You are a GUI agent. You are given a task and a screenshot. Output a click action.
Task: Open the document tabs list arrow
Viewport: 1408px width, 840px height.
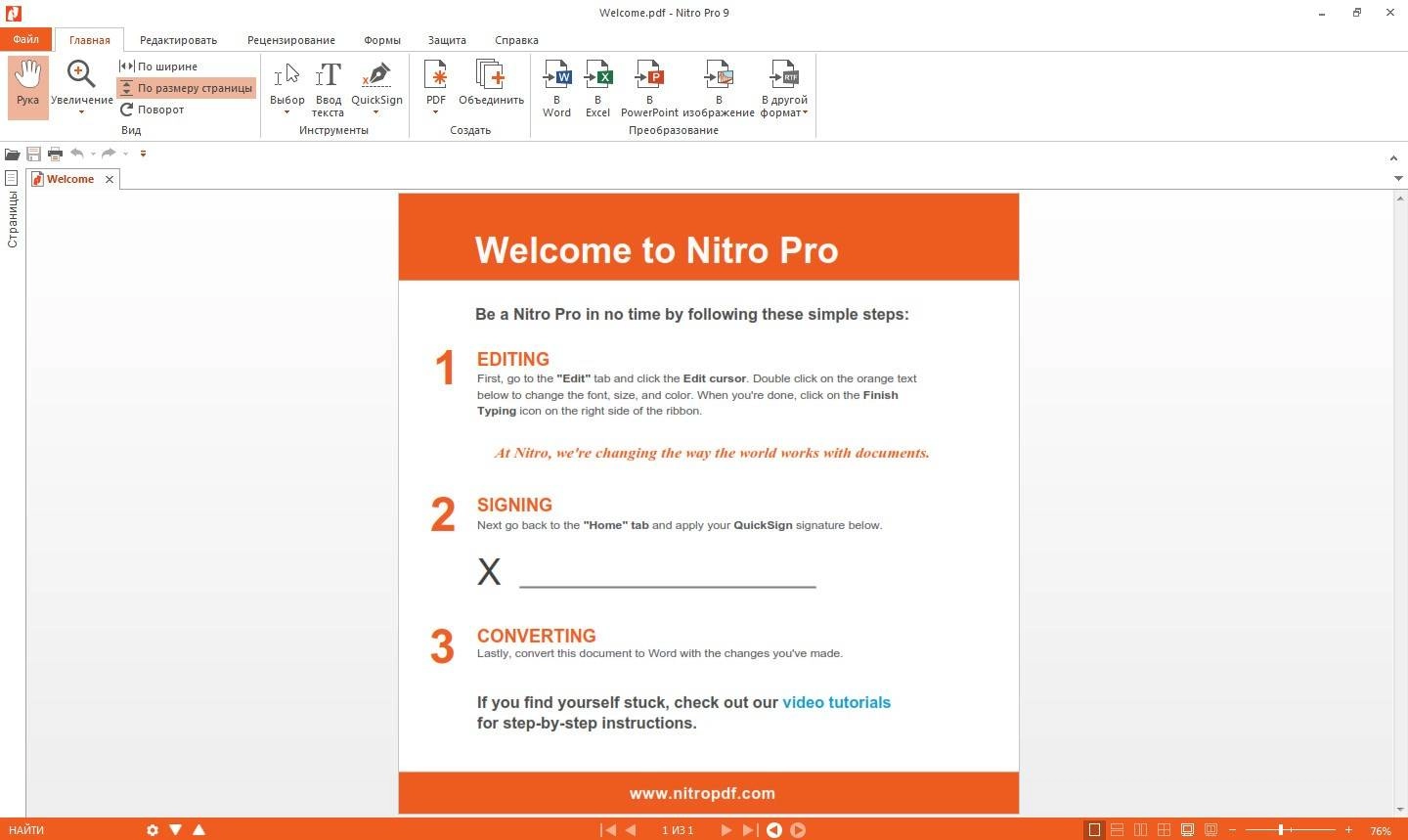pos(1398,178)
